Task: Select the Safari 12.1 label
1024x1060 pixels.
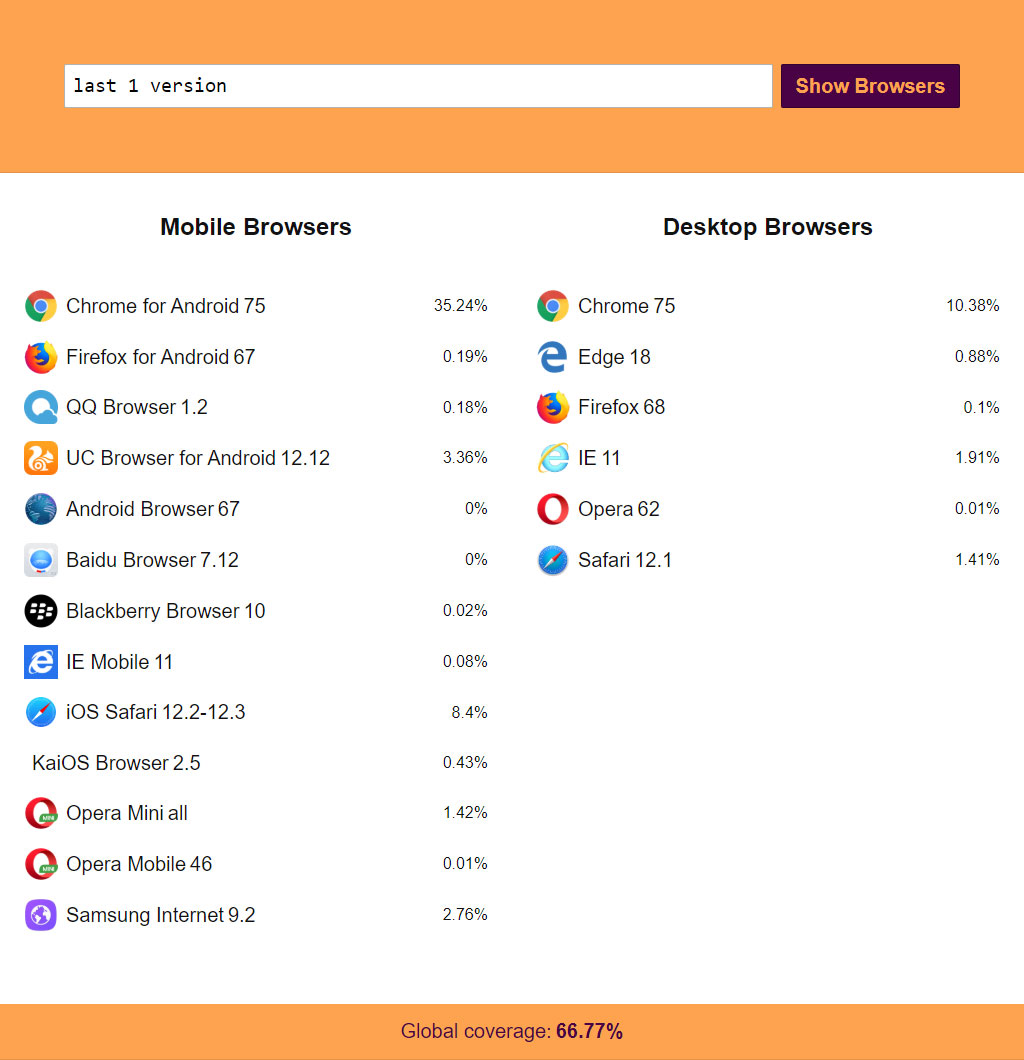Action: coord(625,560)
